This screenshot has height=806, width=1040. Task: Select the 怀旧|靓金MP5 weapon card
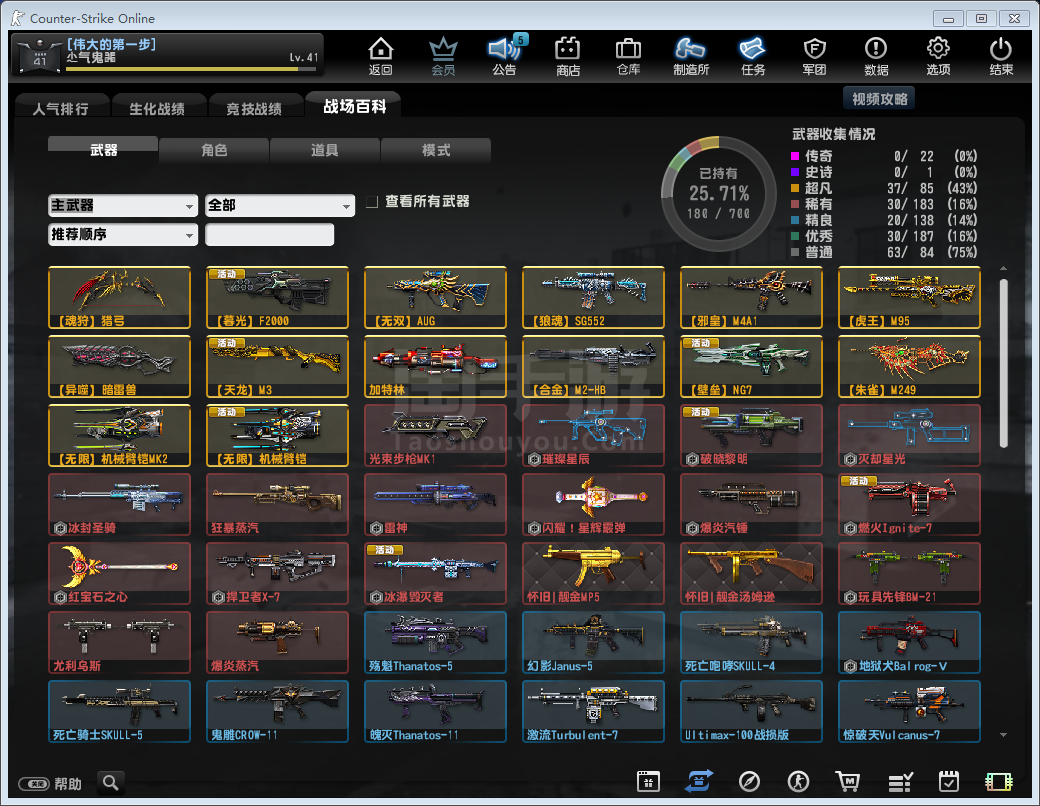tap(593, 573)
